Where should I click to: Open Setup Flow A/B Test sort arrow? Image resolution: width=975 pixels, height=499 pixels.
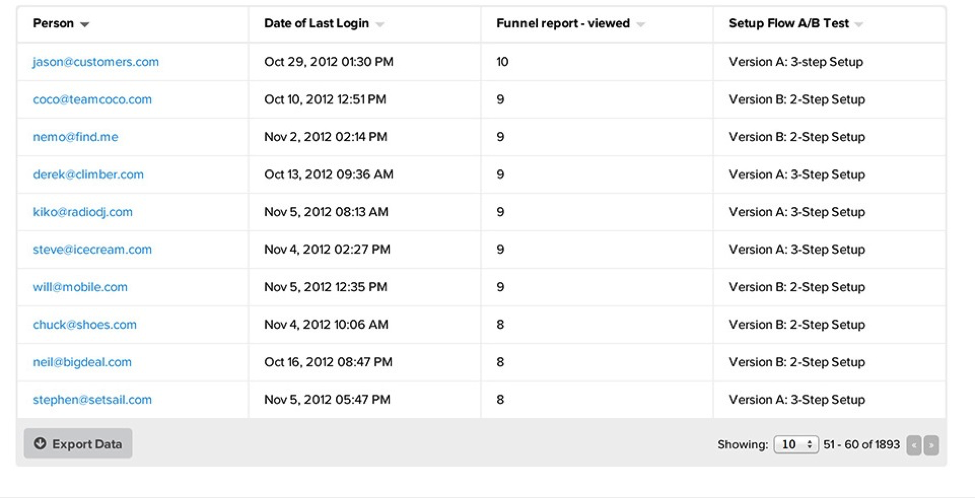[x=859, y=24]
